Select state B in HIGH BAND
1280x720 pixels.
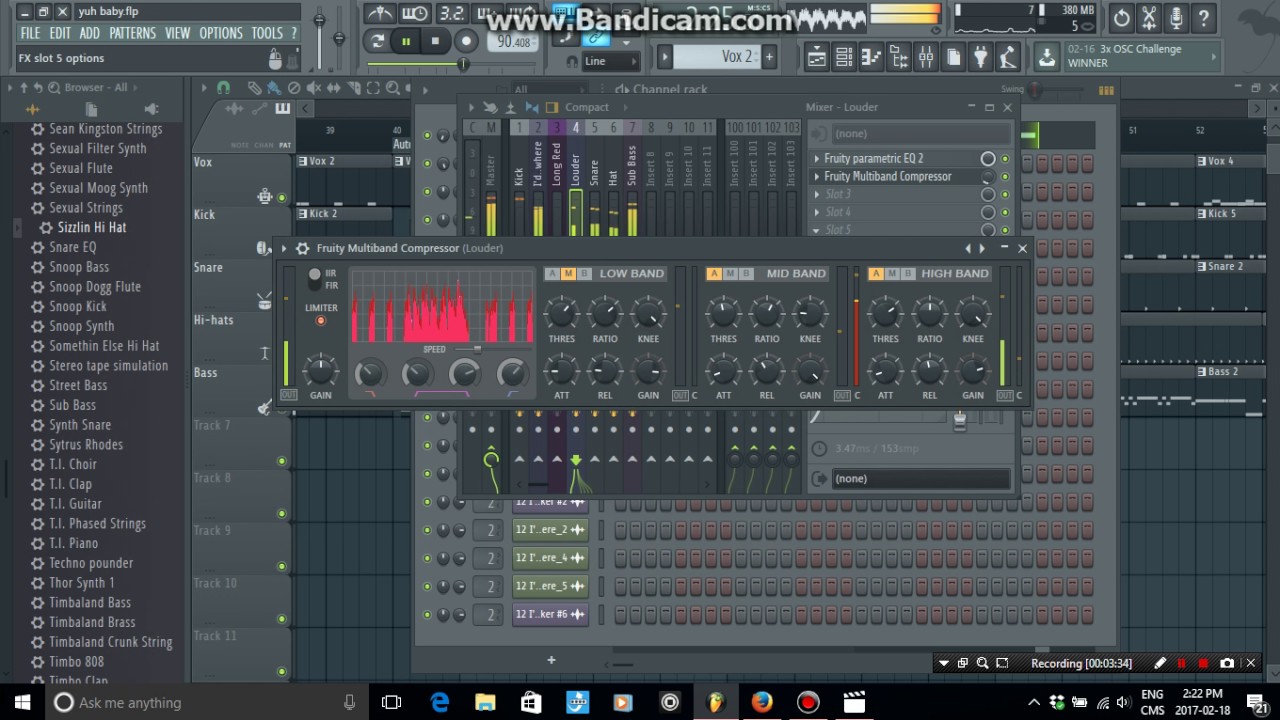click(x=907, y=273)
